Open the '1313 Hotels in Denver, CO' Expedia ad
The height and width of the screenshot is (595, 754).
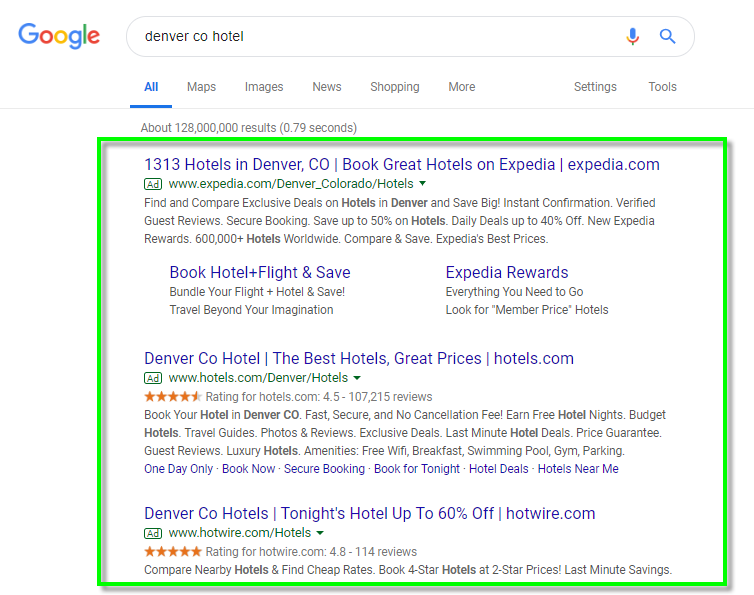point(402,165)
